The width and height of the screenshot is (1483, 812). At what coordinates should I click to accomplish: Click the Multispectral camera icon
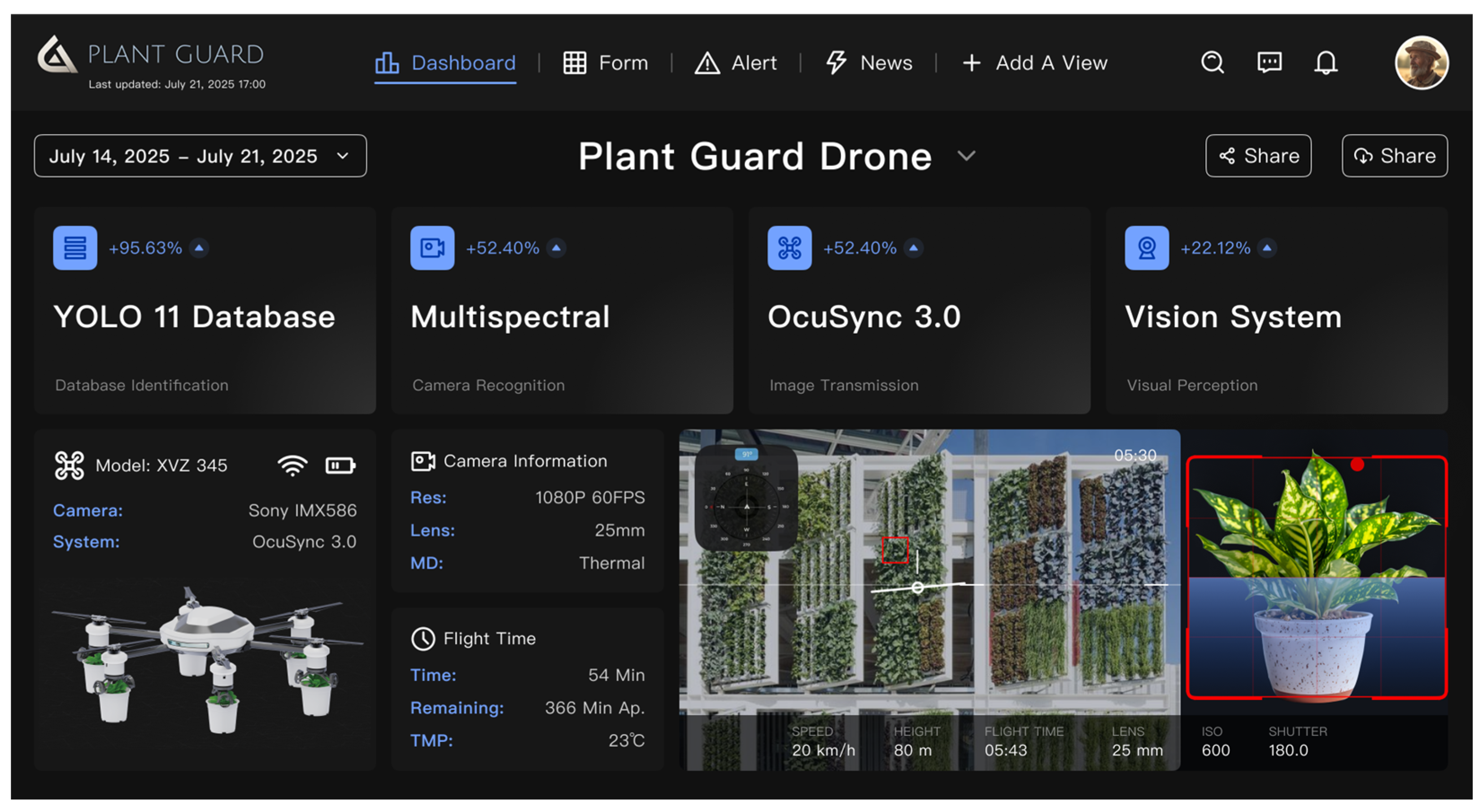click(432, 248)
